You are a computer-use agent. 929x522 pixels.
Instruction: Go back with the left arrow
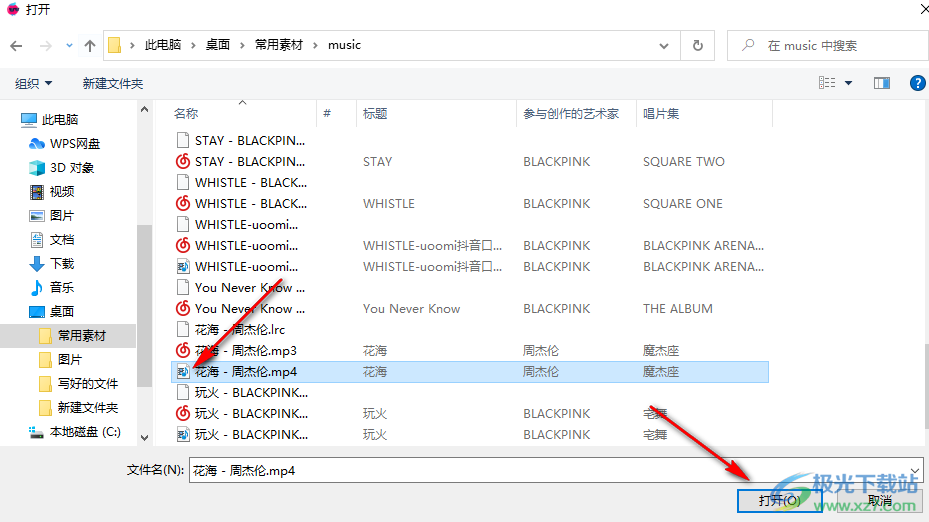tap(17, 46)
